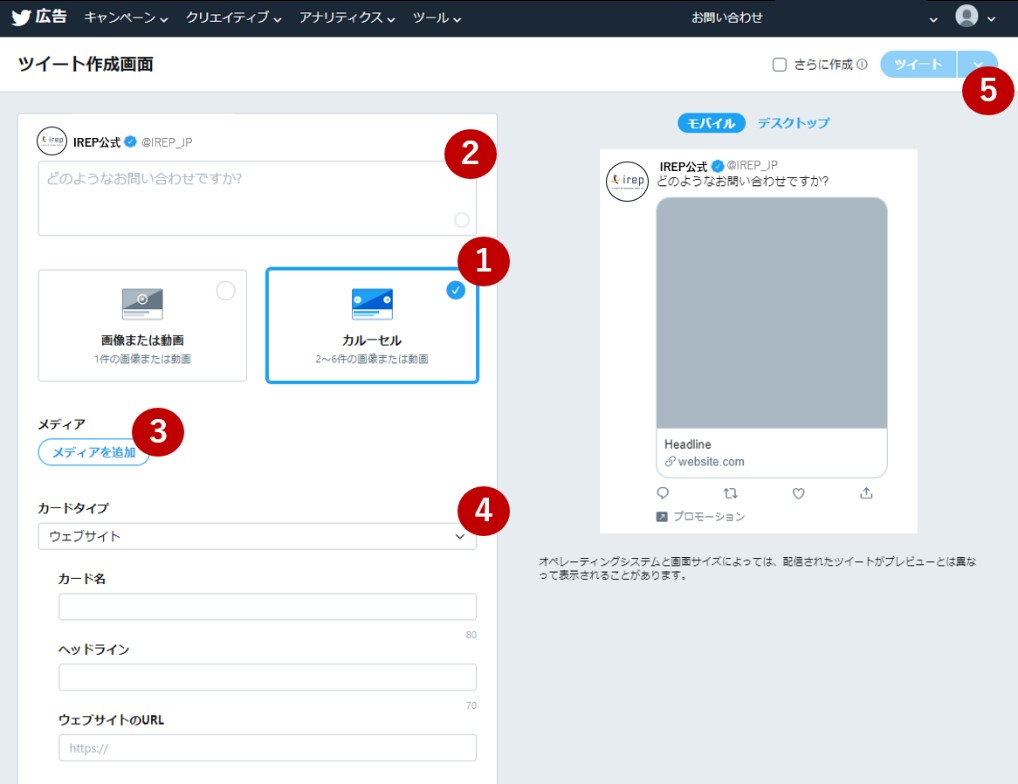Click the メディアを追加 button
1018x784 pixels.
94,452
